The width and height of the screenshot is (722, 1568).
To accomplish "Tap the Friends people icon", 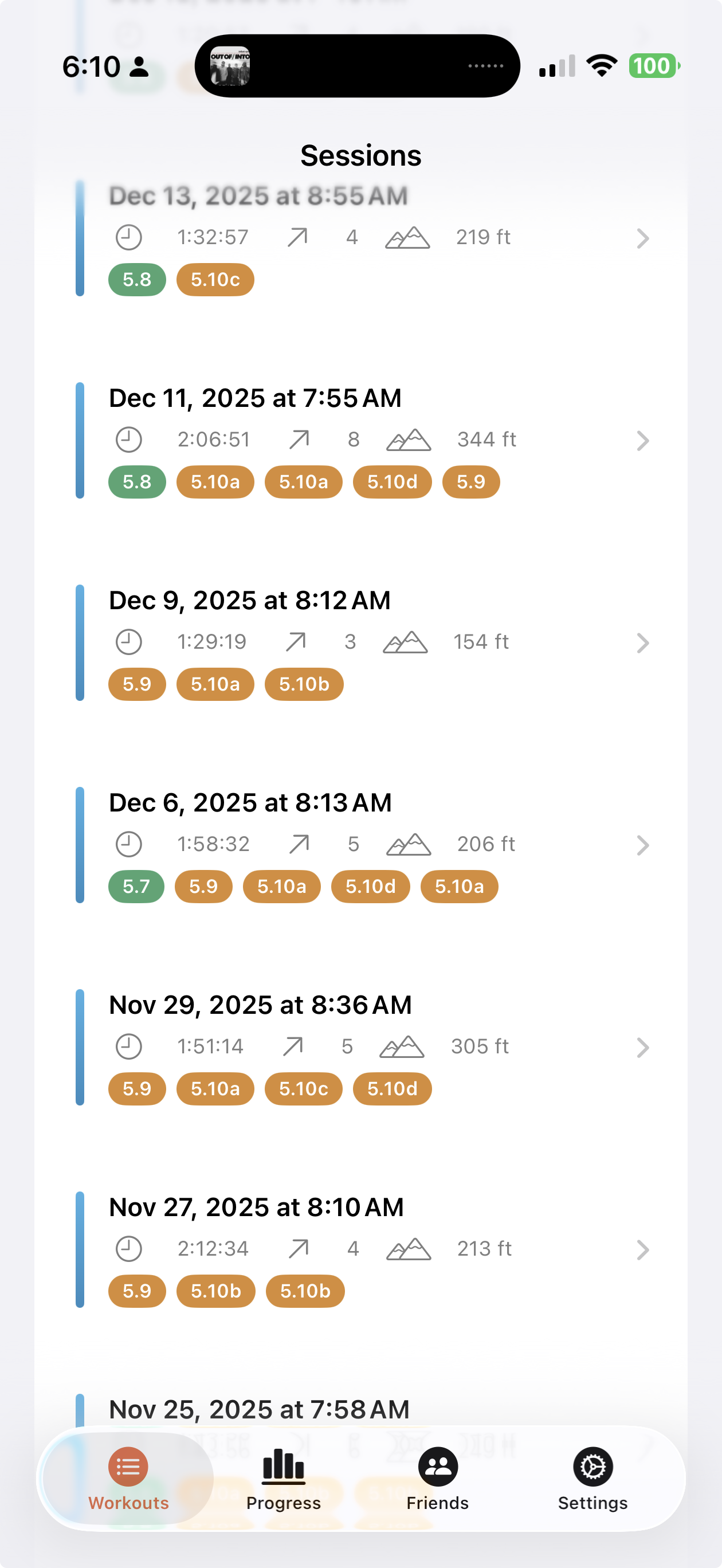I will (x=438, y=1466).
